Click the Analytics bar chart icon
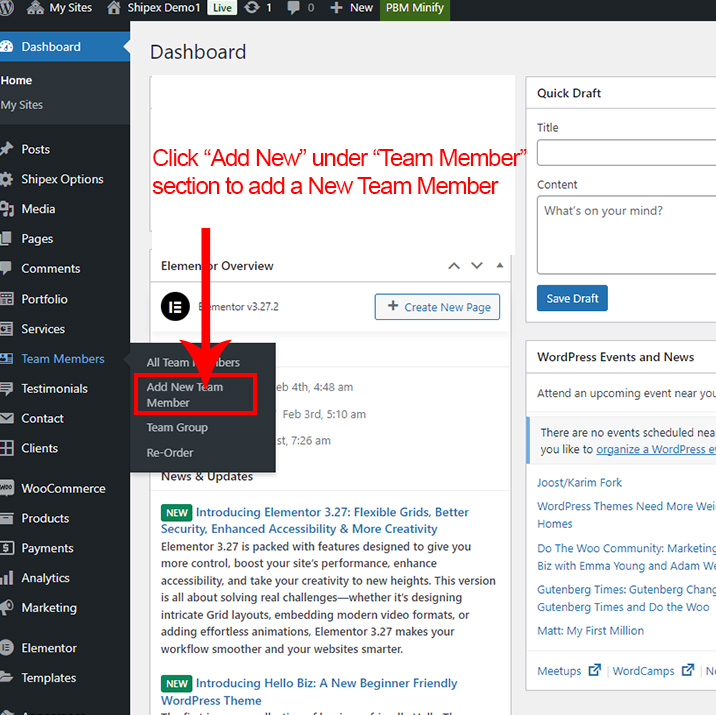This screenshot has height=715, width=716. [7, 578]
